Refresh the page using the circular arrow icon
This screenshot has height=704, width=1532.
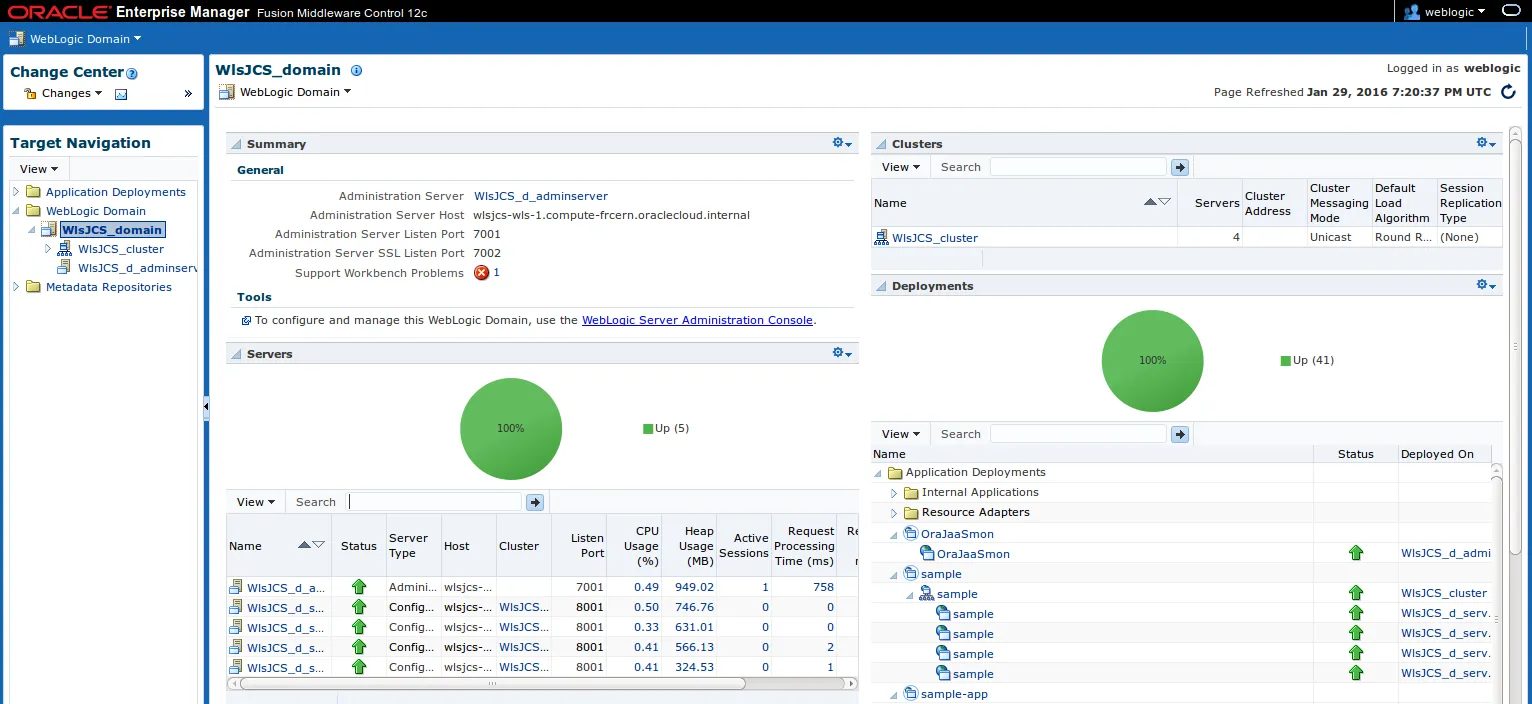(1509, 92)
